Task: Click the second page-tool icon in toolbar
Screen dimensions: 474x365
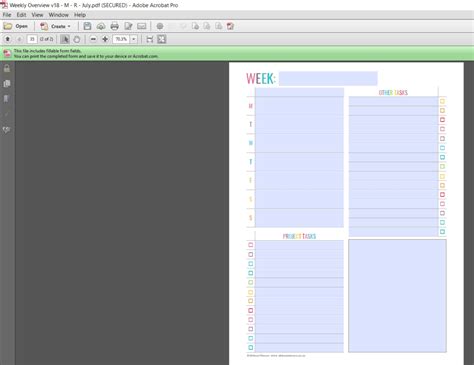Action: (x=207, y=26)
